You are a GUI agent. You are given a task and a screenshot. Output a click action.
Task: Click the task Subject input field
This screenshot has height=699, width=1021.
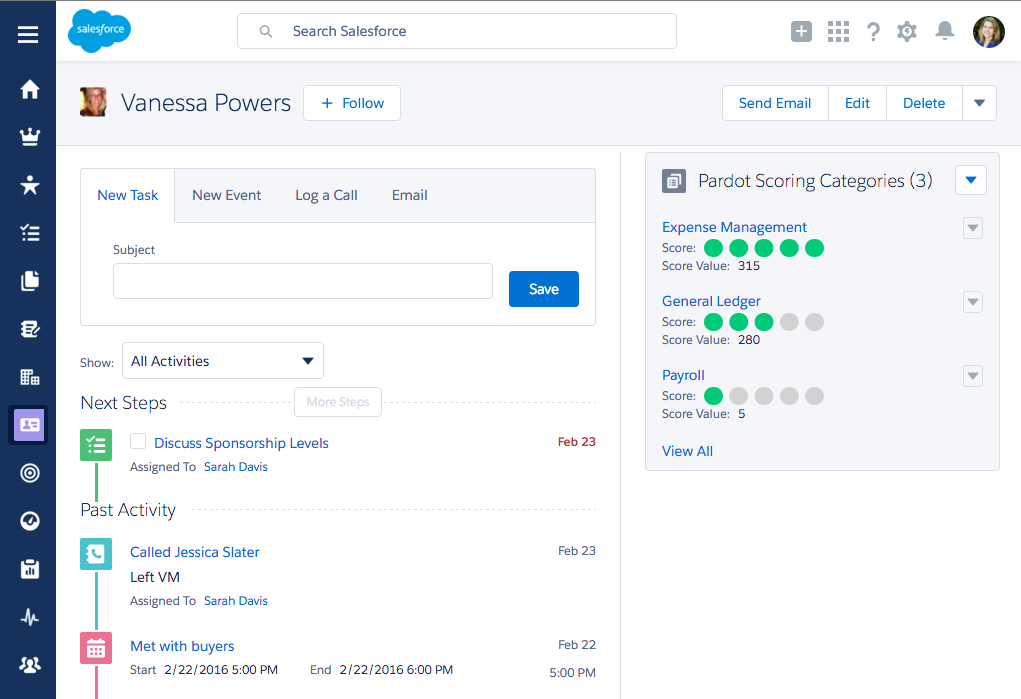(x=303, y=281)
